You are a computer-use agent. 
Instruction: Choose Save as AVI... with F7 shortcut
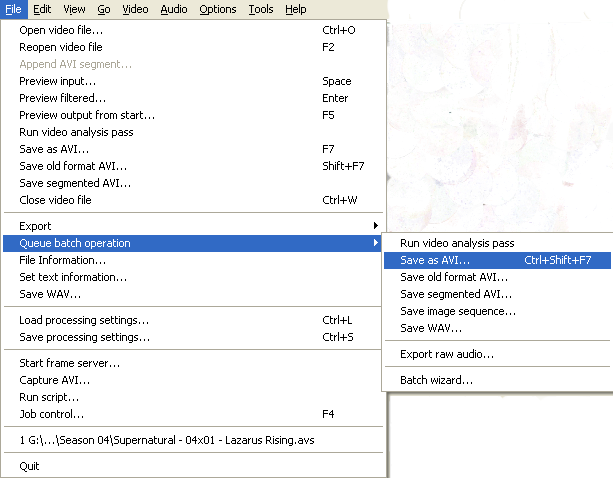point(192,149)
